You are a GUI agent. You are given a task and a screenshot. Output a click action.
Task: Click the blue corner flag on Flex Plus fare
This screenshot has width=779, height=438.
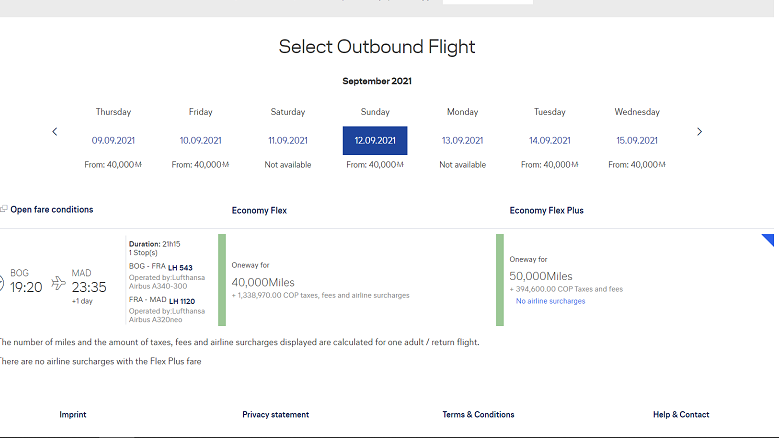(x=768, y=240)
